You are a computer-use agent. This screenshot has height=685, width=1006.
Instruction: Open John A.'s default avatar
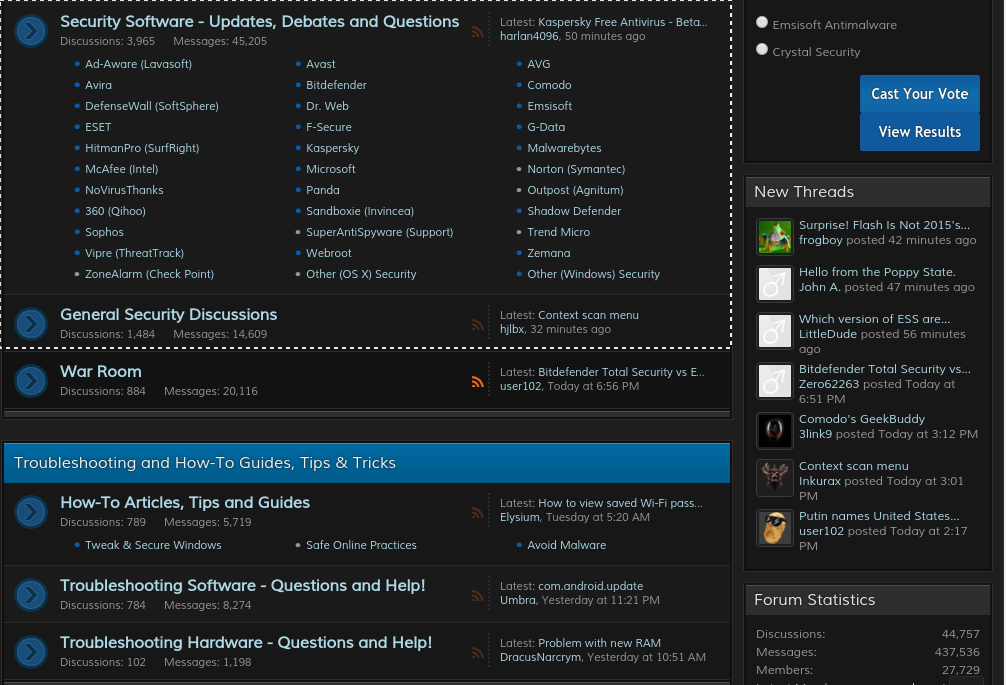(x=774, y=283)
